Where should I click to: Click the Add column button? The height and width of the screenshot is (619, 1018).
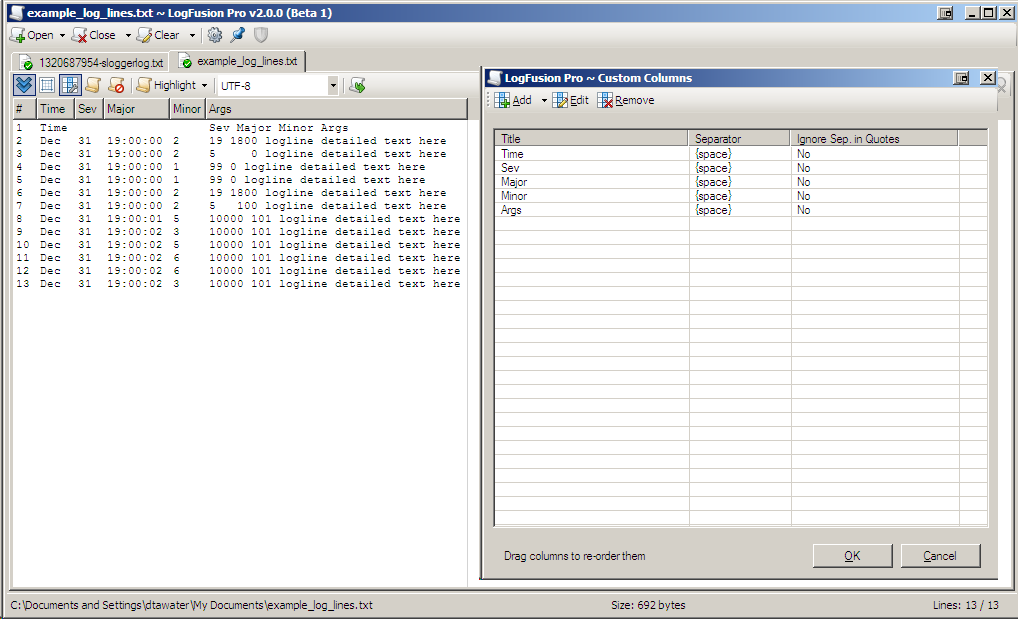[513, 100]
